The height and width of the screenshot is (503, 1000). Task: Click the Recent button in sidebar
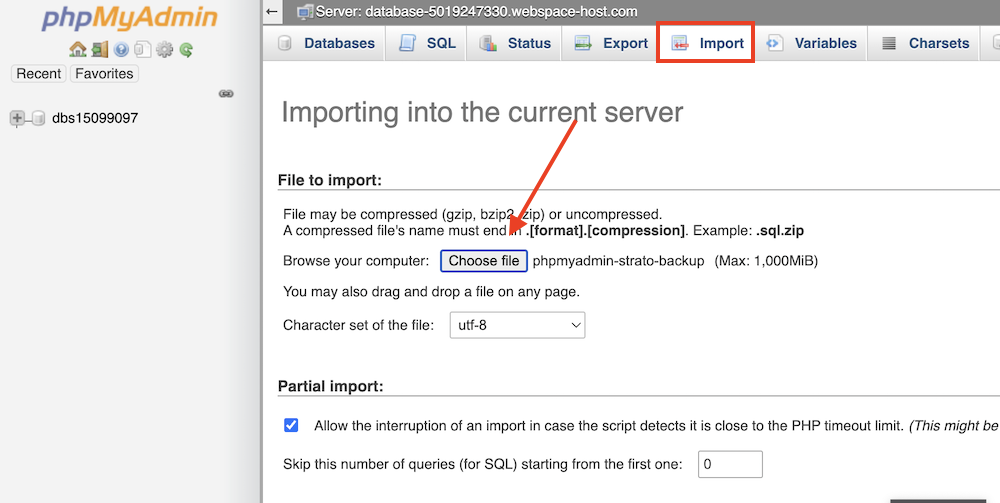pyautogui.click(x=39, y=73)
